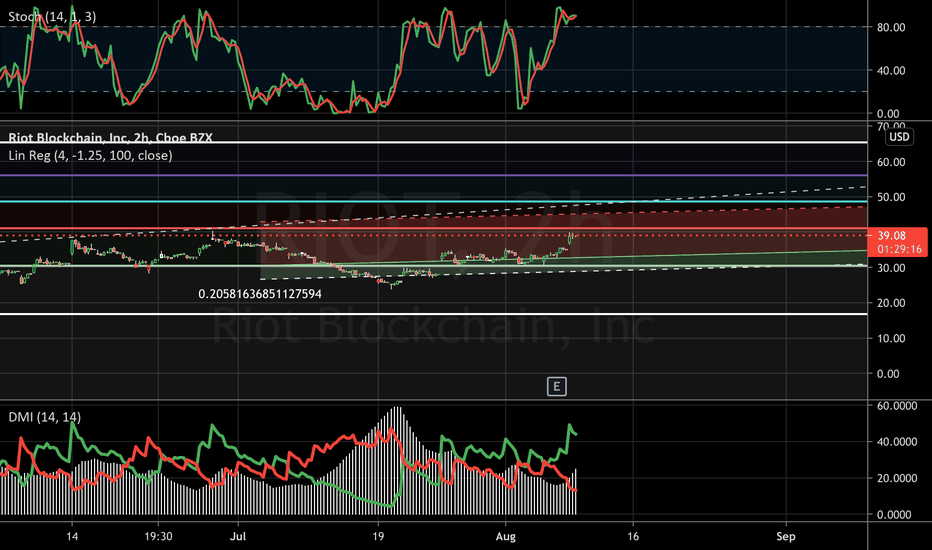Click the 60.00 price scale label
The image size is (932, 550).
[891, 162]
